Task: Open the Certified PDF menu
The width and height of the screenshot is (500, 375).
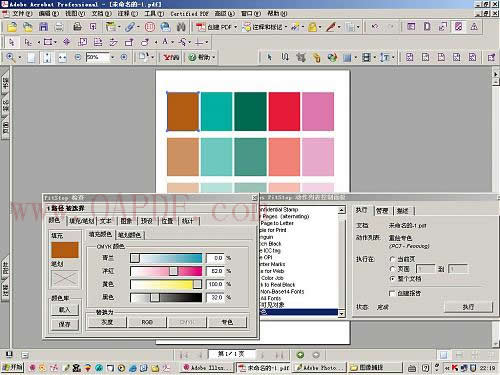Action: 189,14
